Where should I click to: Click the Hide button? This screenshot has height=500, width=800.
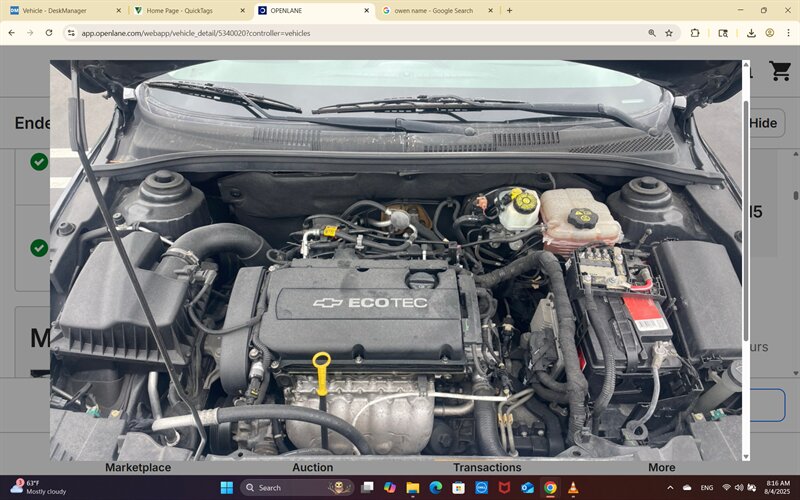[763, 123]
